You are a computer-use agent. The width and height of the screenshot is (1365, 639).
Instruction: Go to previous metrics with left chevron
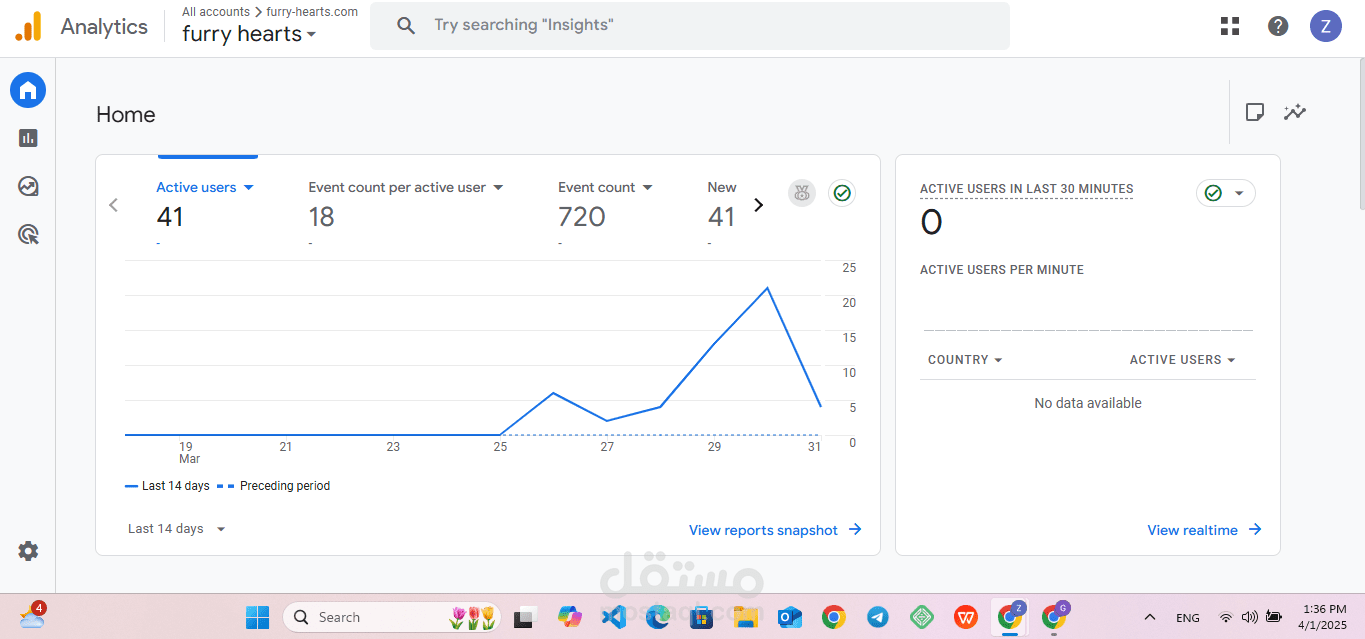[x=113, y=205]
